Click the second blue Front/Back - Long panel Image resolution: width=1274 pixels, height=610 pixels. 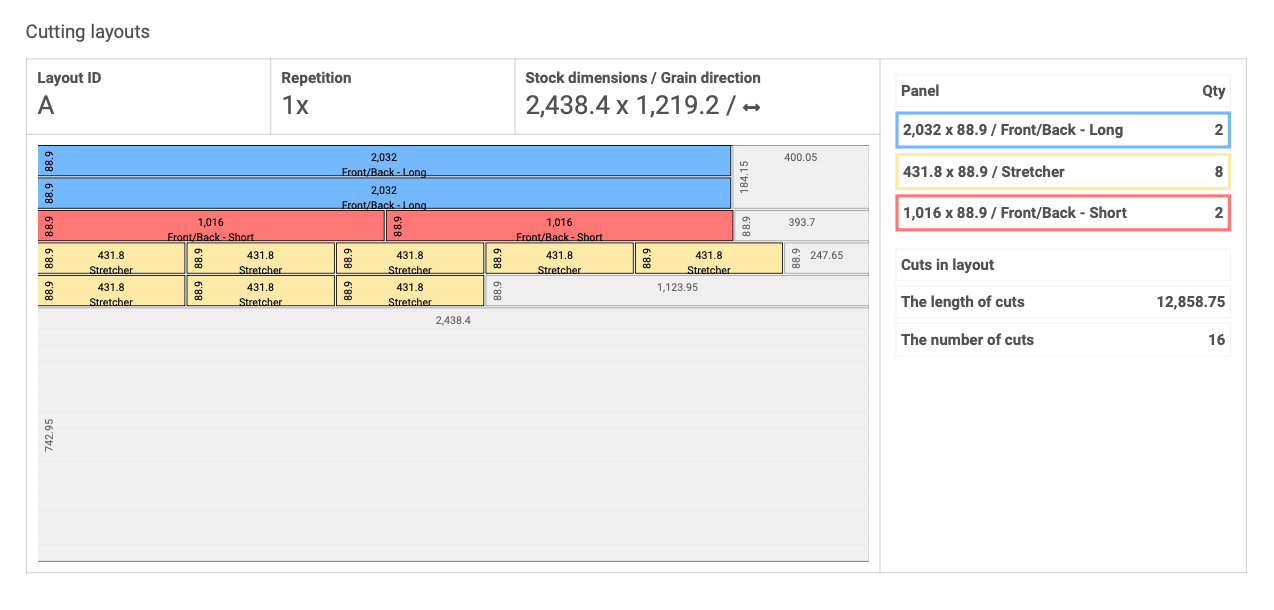(x=384, y=194)
